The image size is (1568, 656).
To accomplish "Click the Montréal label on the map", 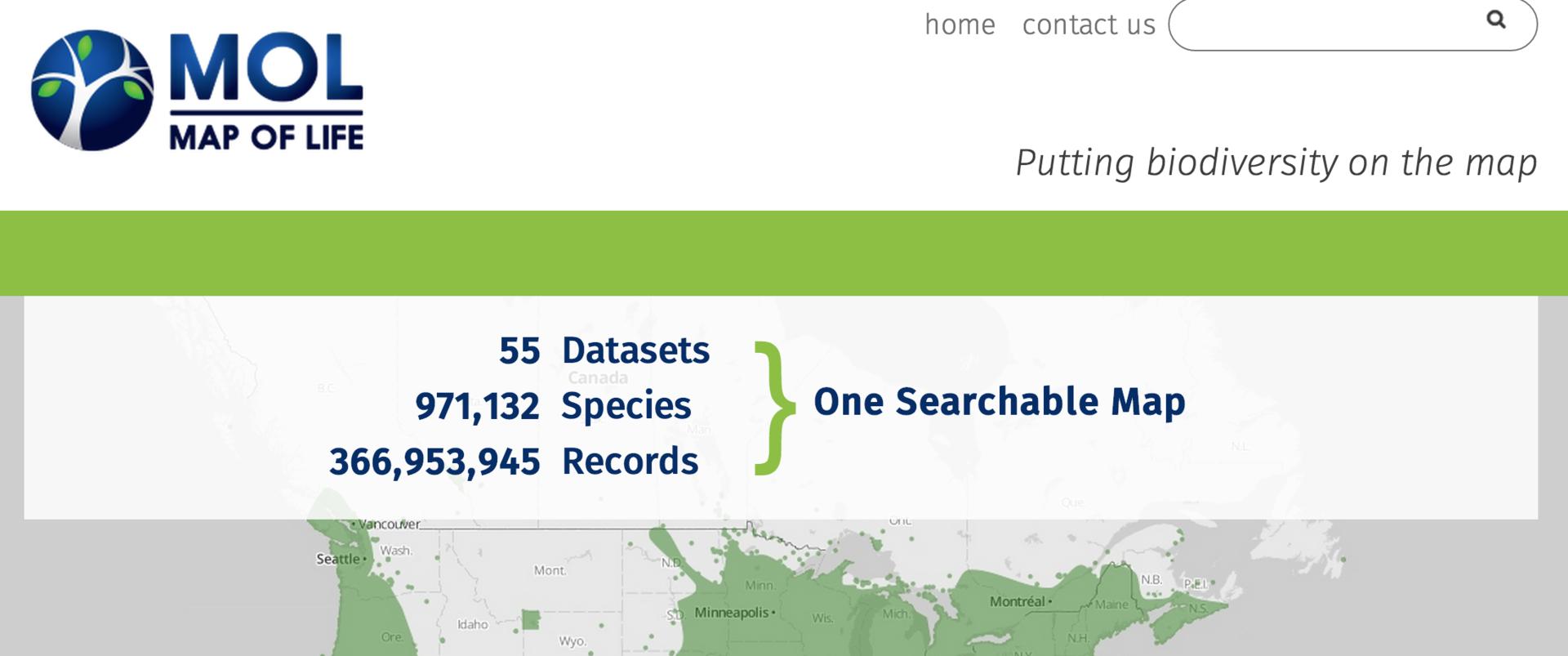I will 1017,601.
